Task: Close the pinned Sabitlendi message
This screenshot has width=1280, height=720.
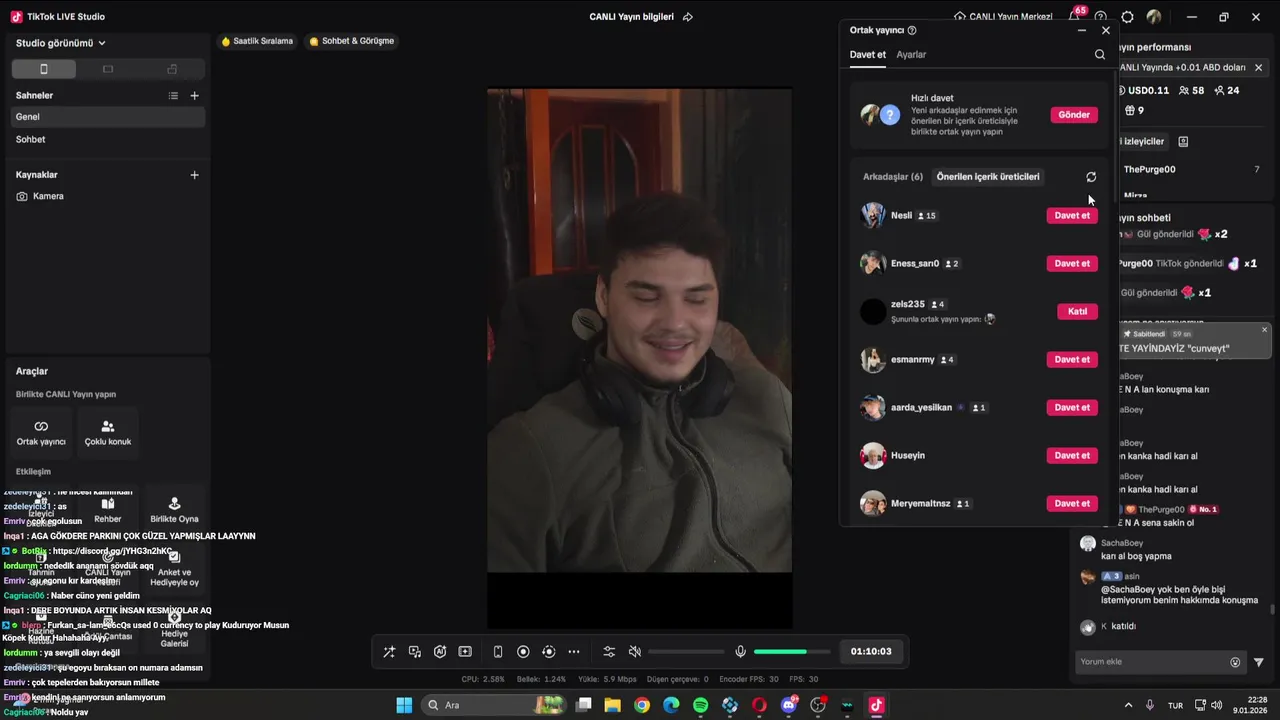Action: [1264, 330]
